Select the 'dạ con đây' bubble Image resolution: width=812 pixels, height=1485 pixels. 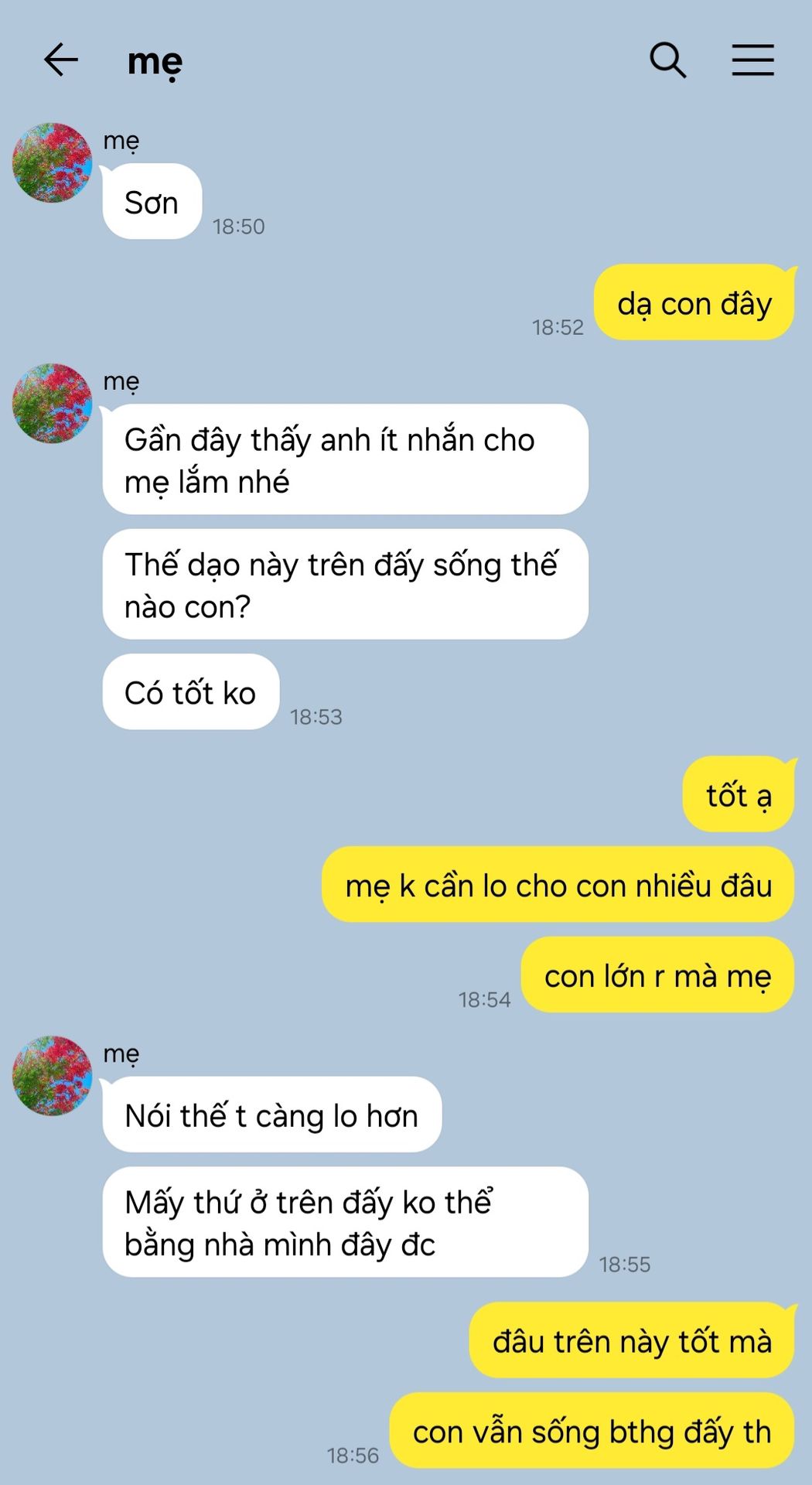[694, 302]
